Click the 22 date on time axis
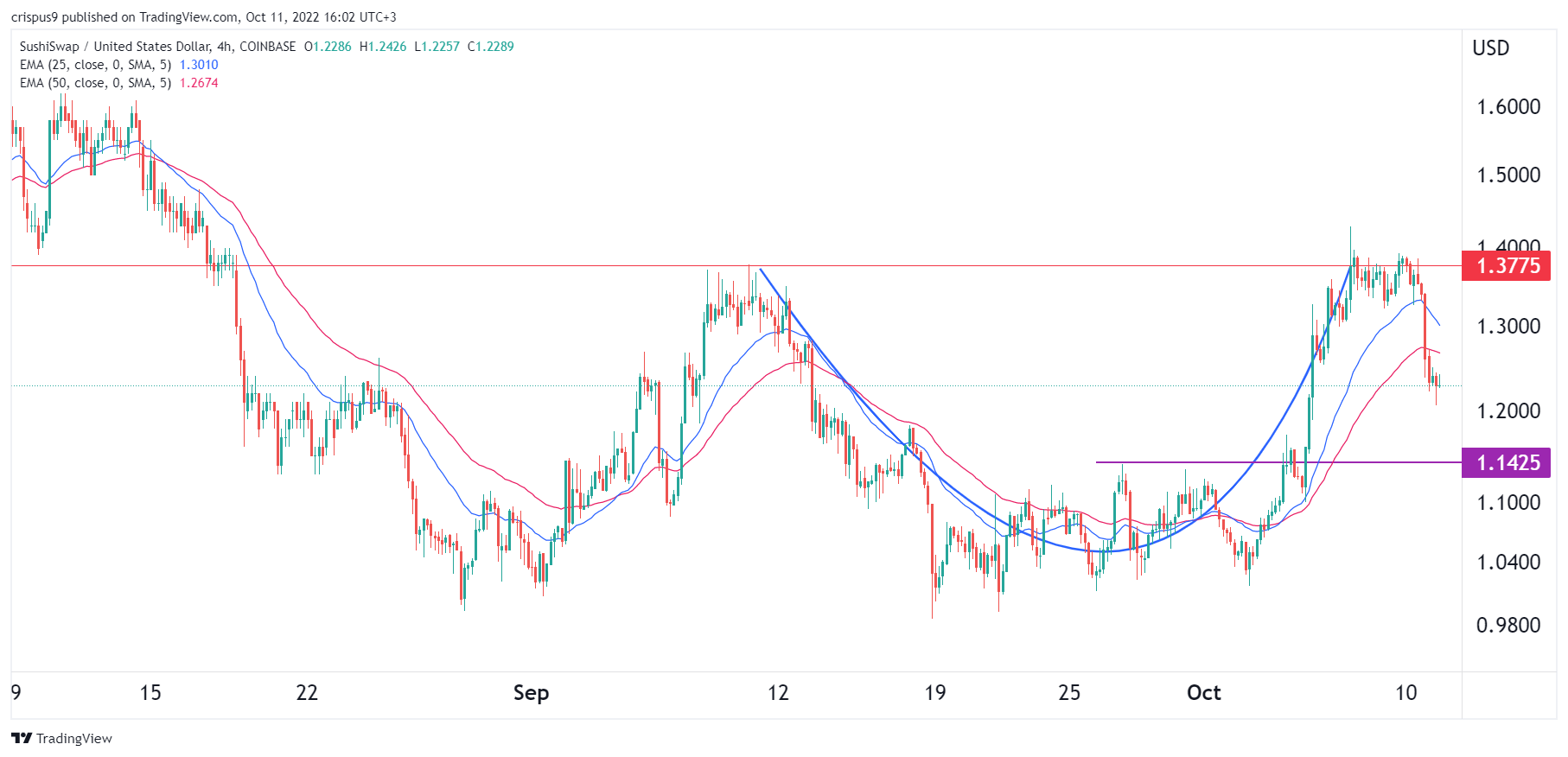The image size is (1568, 757). [x=307, y=693]
